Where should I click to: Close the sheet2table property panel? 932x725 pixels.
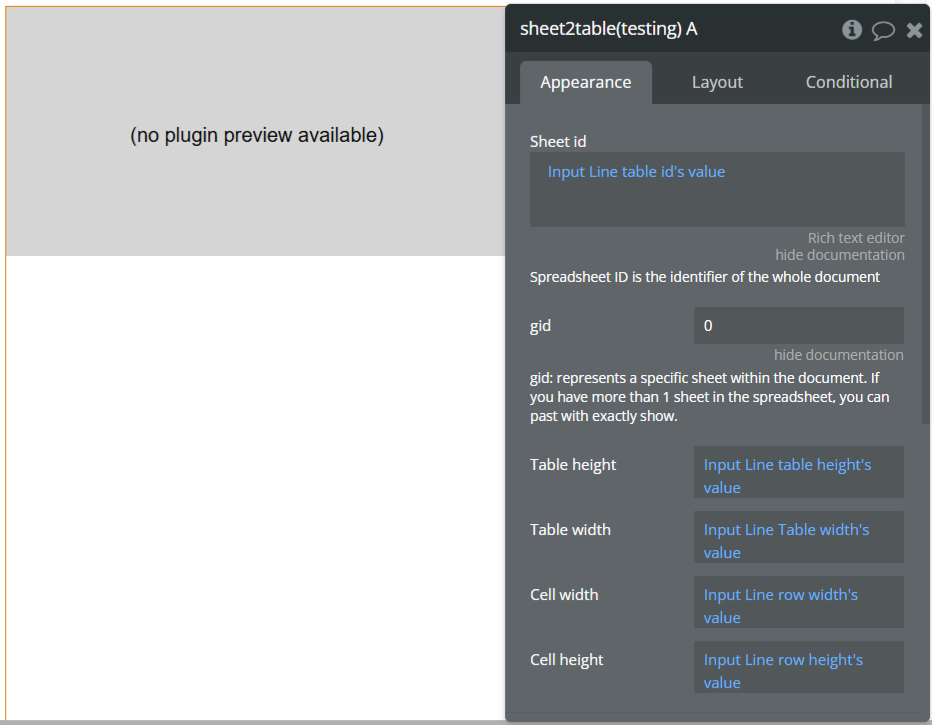click(x=914, y=30)
